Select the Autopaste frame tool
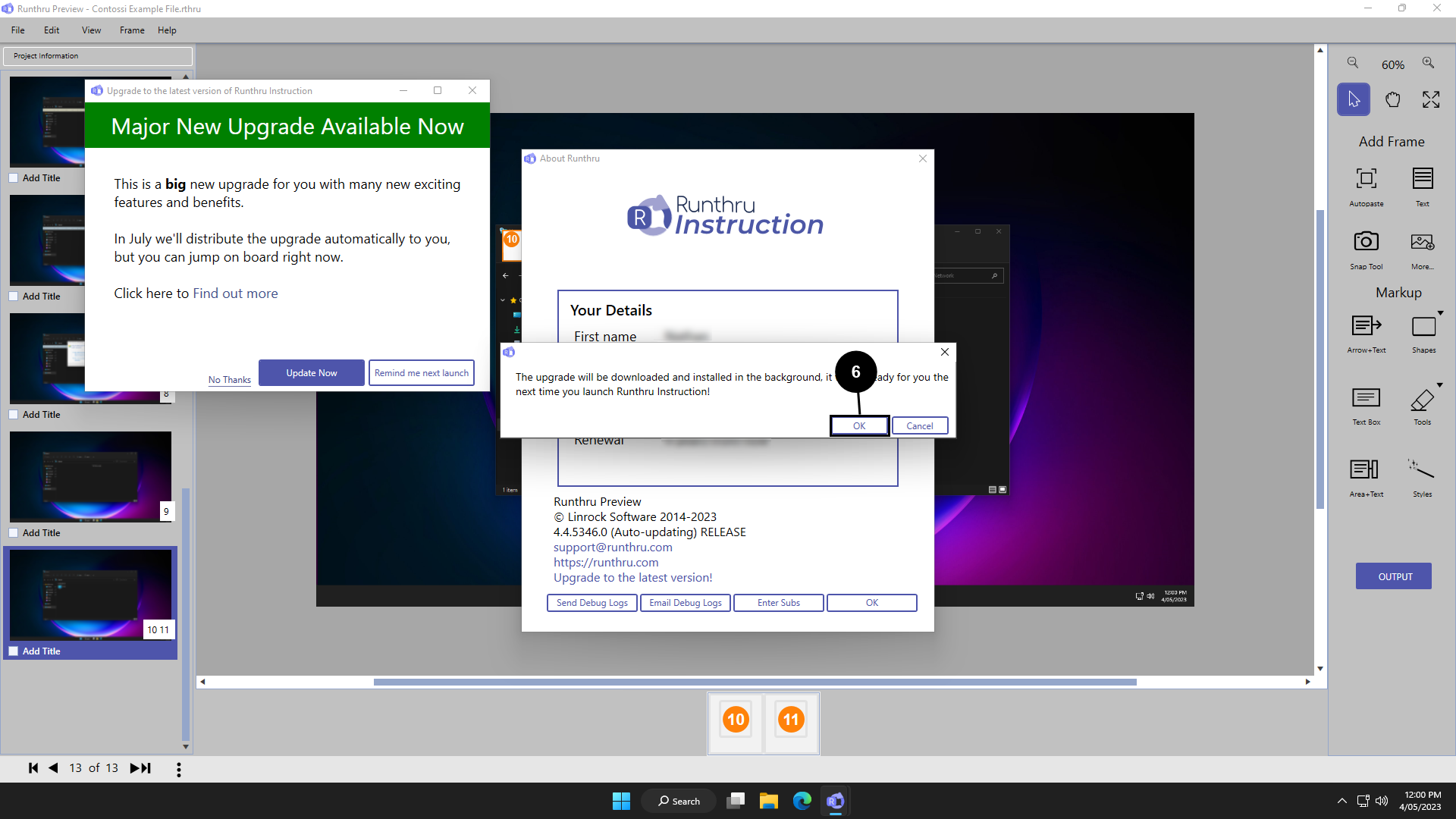This screenshot has width=1456, height=819. 1366,179
